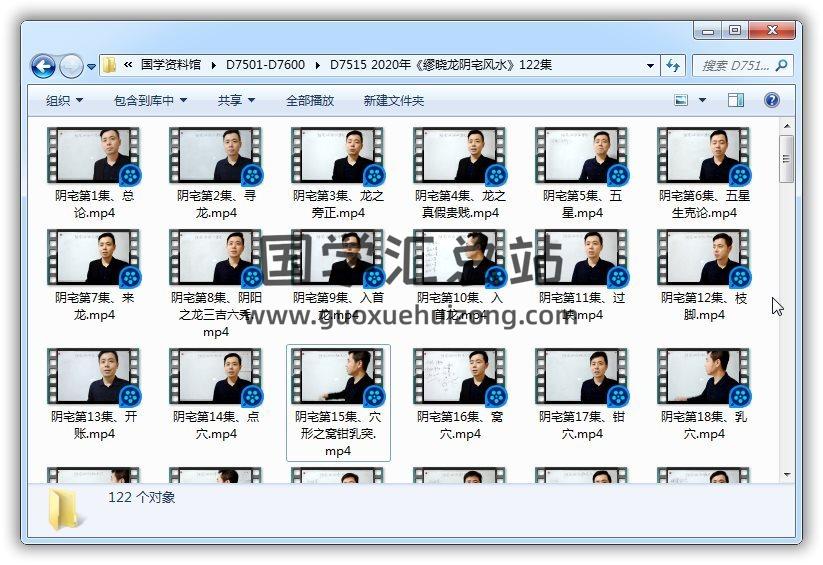823x565 pixels.
Task: Select video 阴宅第13集、开账.mp4
Action: point(94,394)
